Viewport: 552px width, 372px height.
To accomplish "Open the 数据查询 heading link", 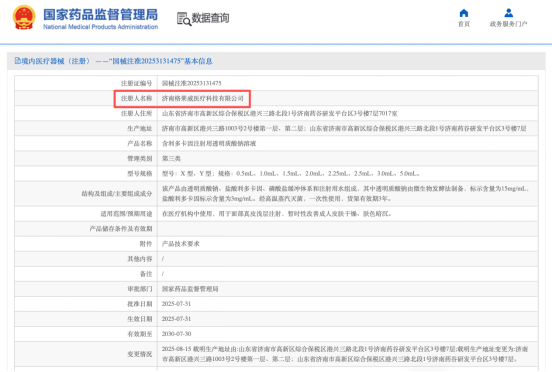I will [210, 18].
